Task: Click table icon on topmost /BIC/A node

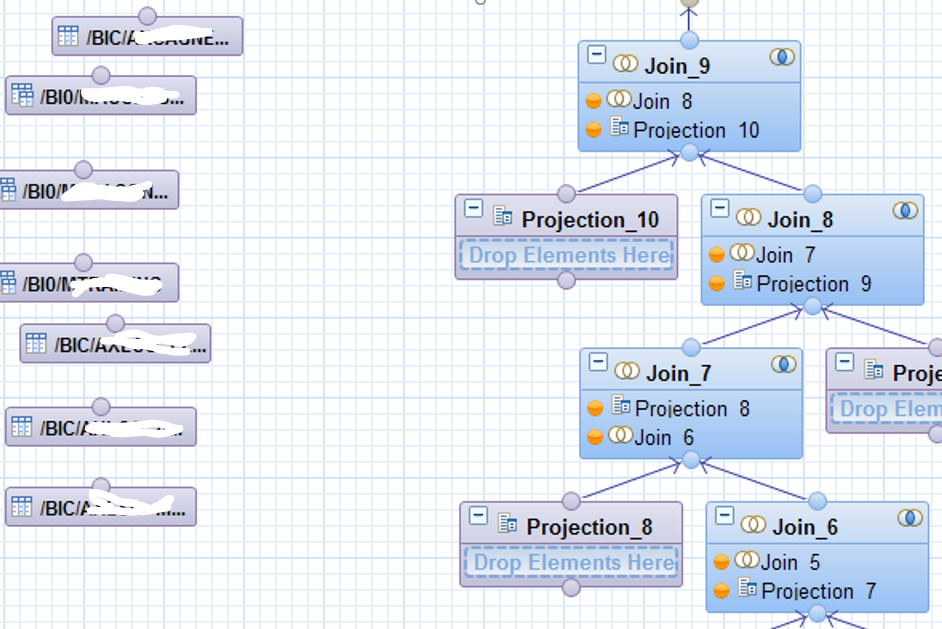Action: click(68, 36)
